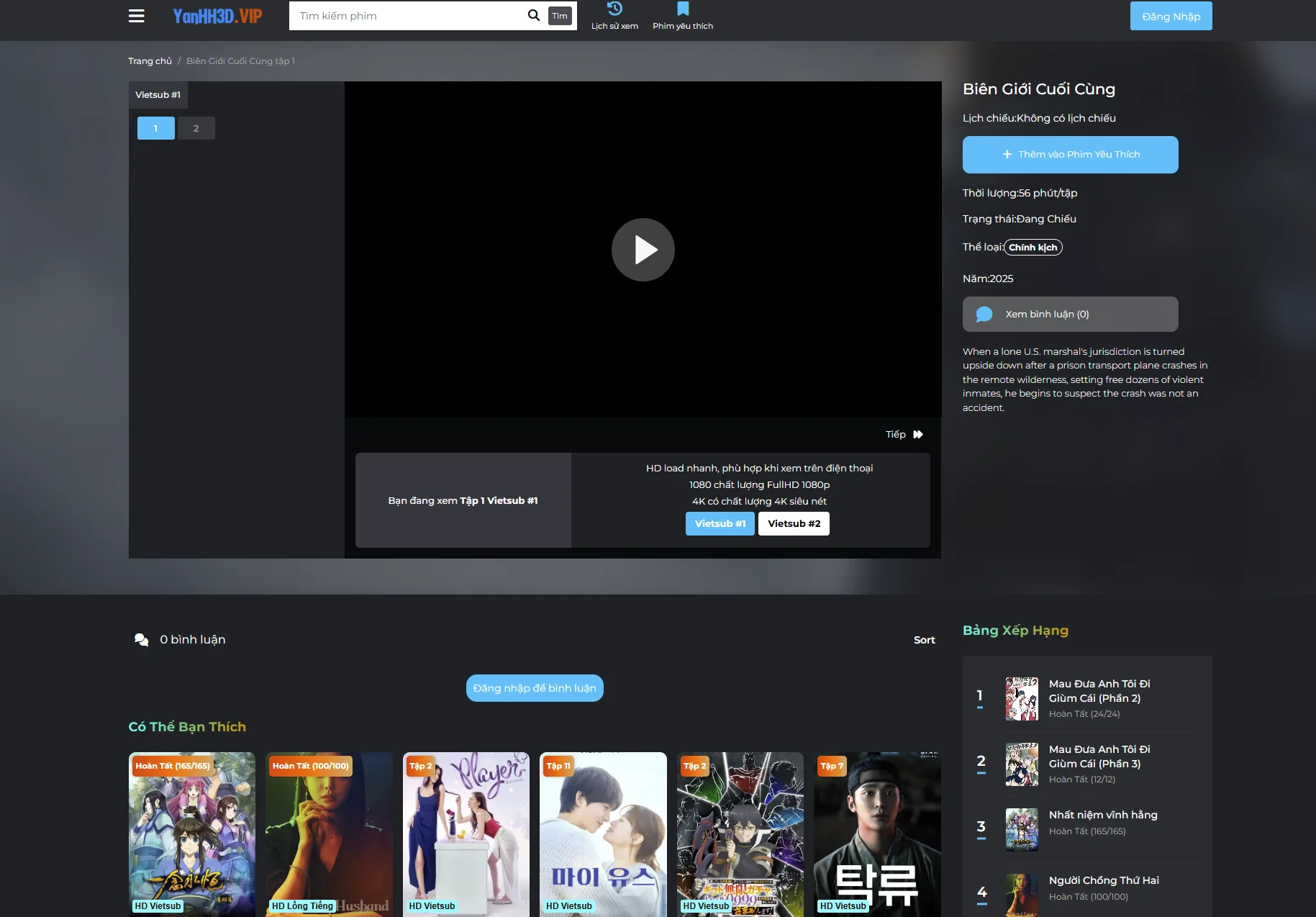The width and height of the screenshot is (1316, 917).
Task: Open Phim yêu thích bookmark icon
Action: [x=682, y=9]
